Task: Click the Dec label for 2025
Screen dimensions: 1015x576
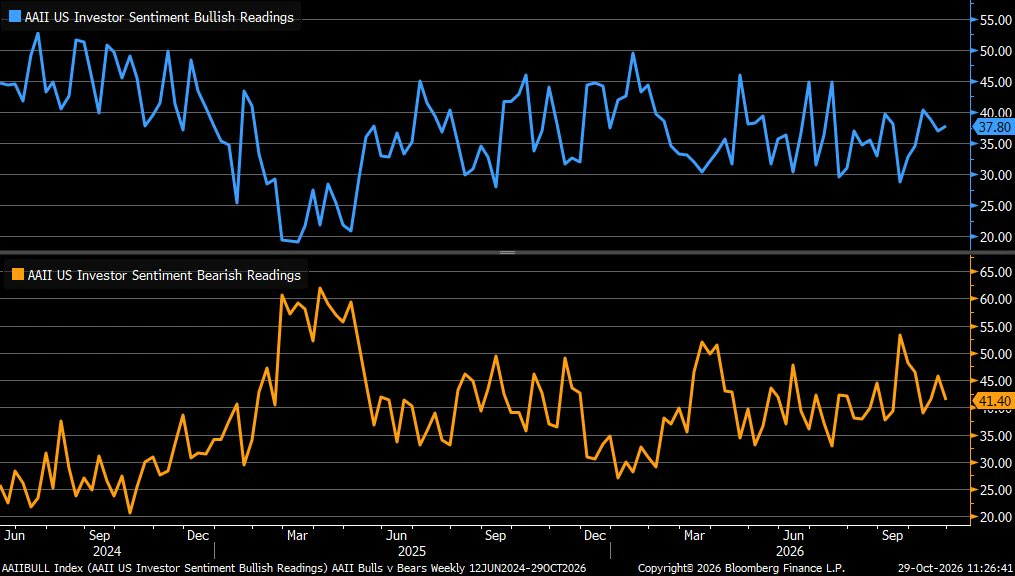Action: (x=594, y=536)
